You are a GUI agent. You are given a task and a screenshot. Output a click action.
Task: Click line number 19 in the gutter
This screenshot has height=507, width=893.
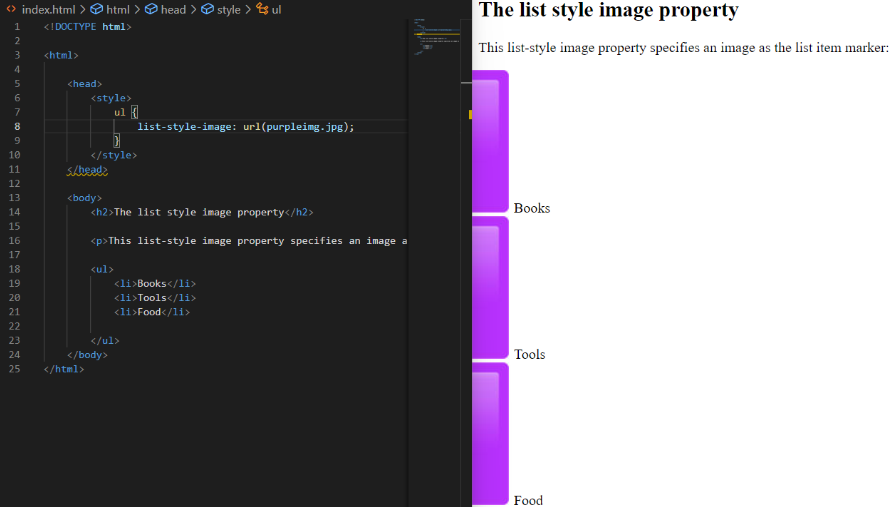point(14,283)
